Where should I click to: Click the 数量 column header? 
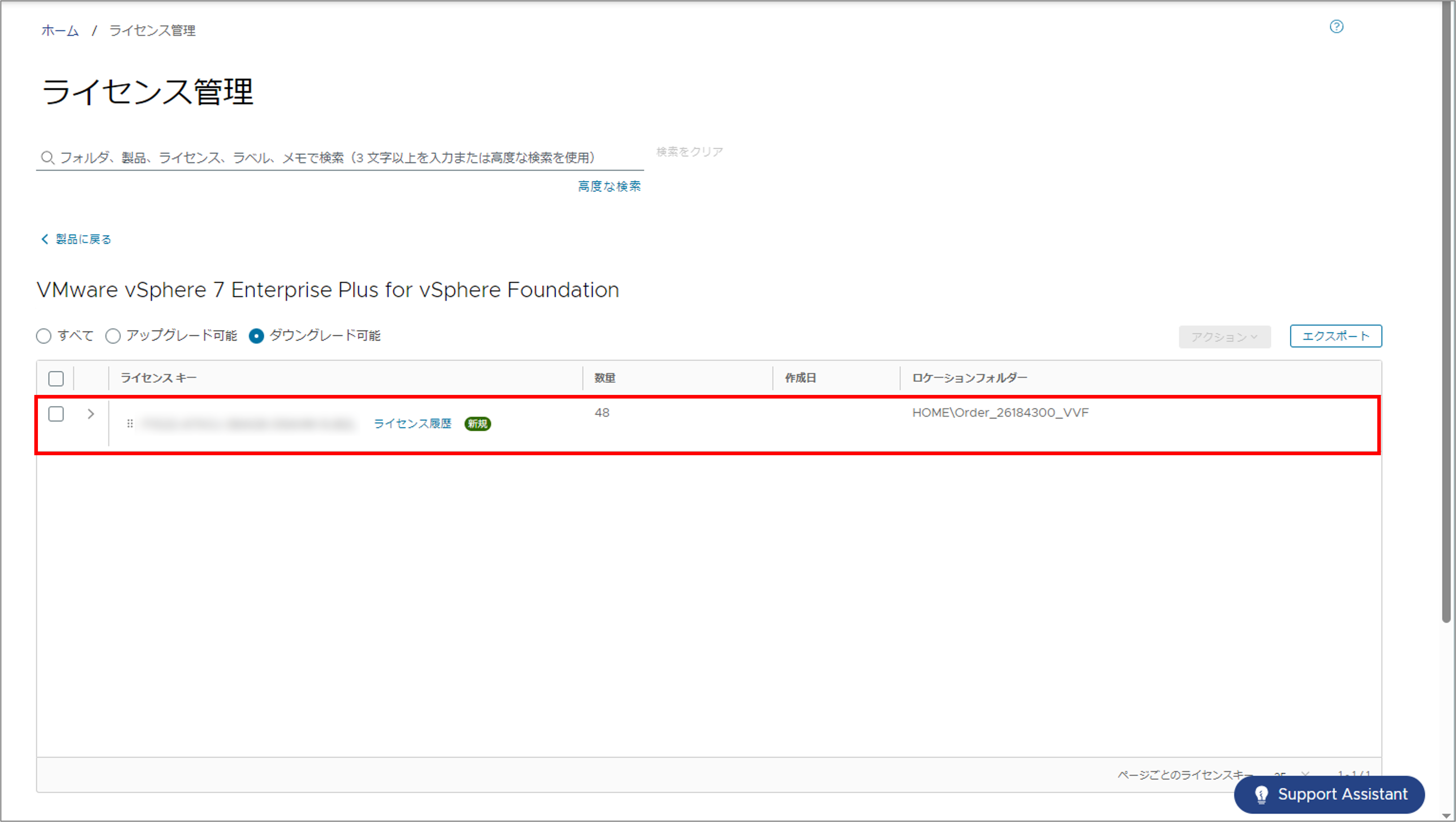click(605, 378)
